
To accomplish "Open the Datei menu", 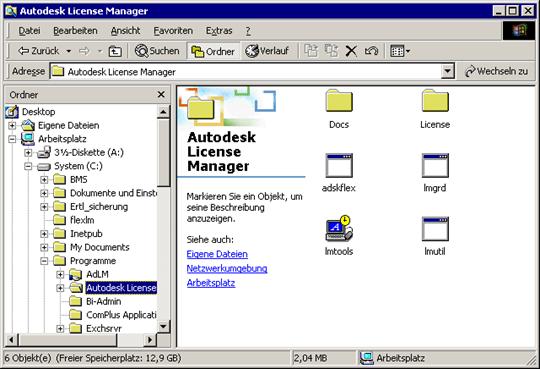I will [29, 31].
